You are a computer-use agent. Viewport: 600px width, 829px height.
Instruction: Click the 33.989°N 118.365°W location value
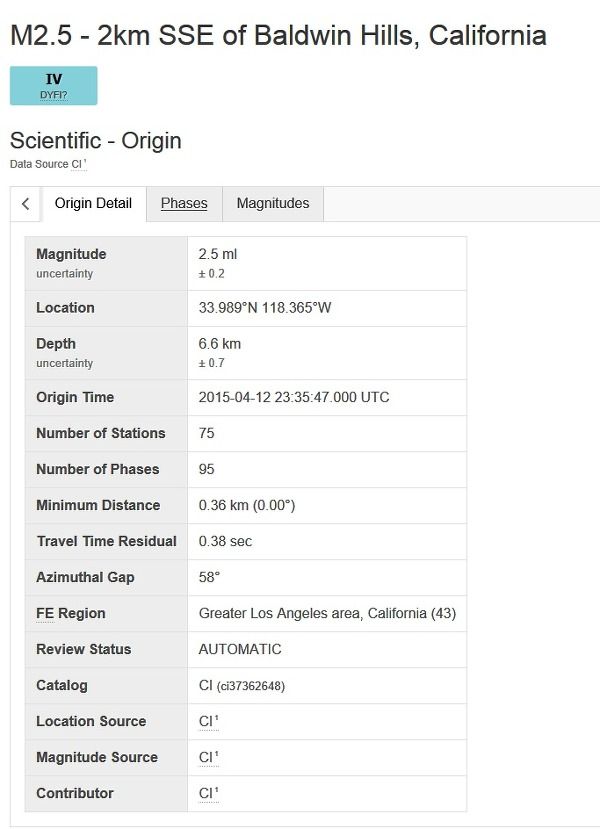[265, 308]
